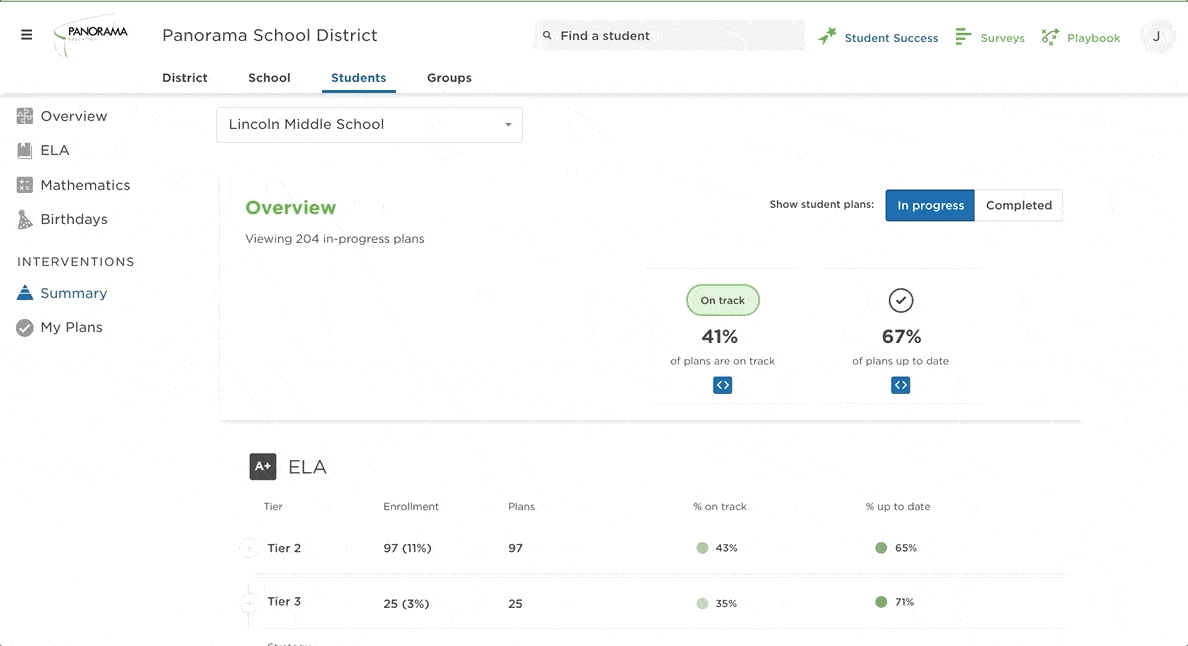The height and width of the screenshot is (646, 1188).
Task: Click the Find a student search field
Action: point(670,36)
